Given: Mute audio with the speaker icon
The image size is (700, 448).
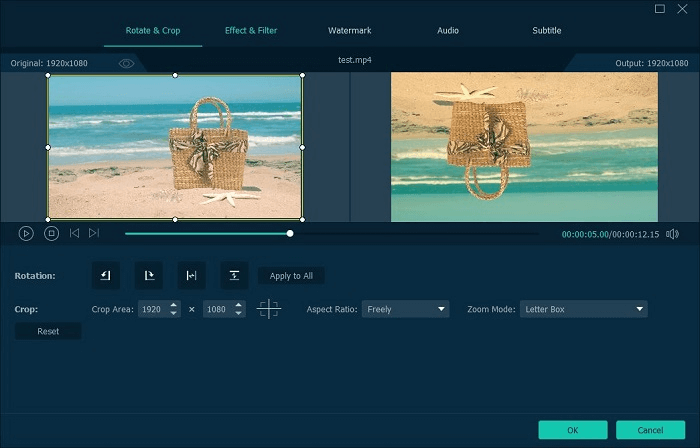Looking at the screenshot, I should pyautogui.click(x=672, y=234).
